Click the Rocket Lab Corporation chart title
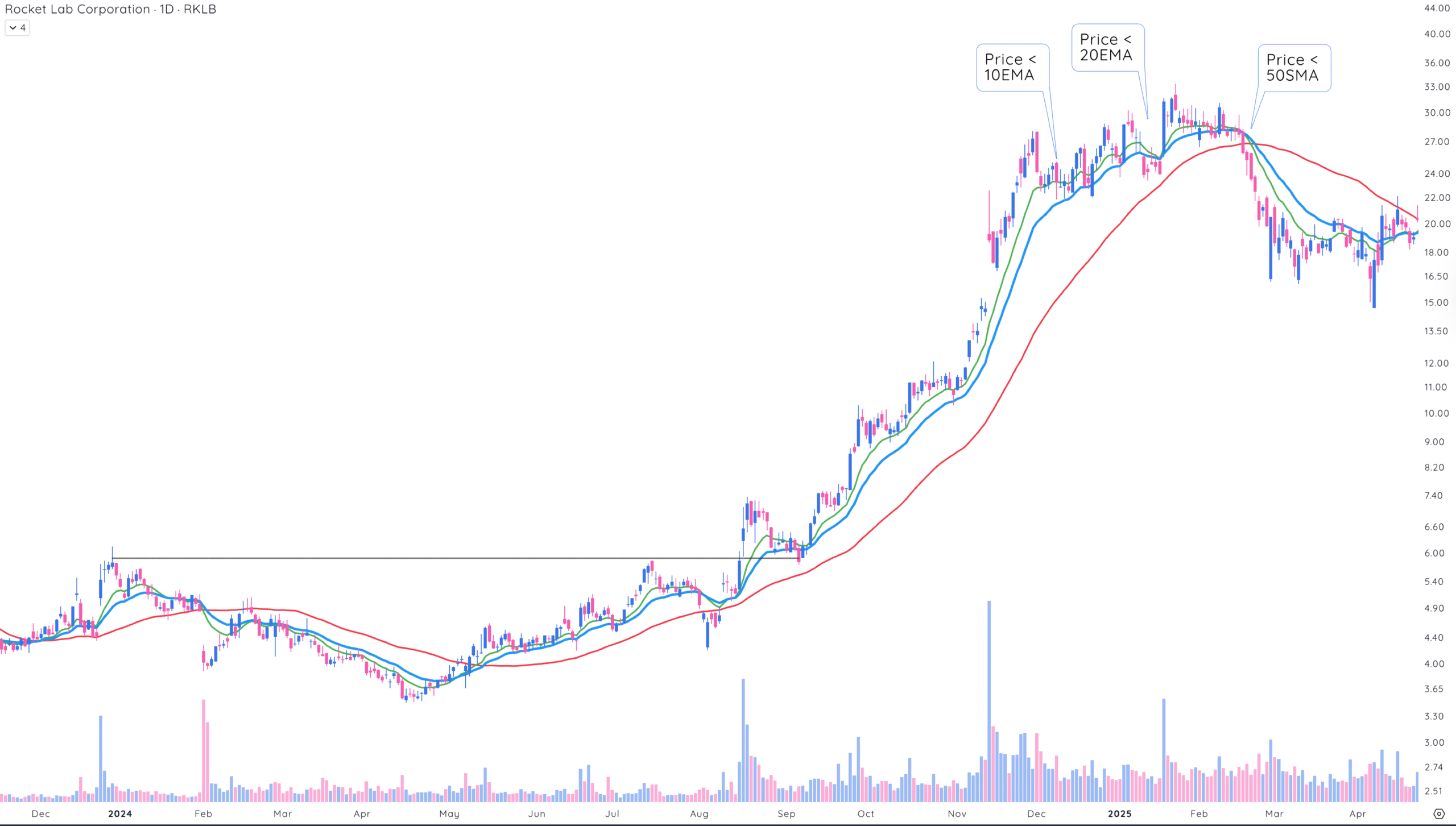The image size is (1456, 826). [77, 9]
